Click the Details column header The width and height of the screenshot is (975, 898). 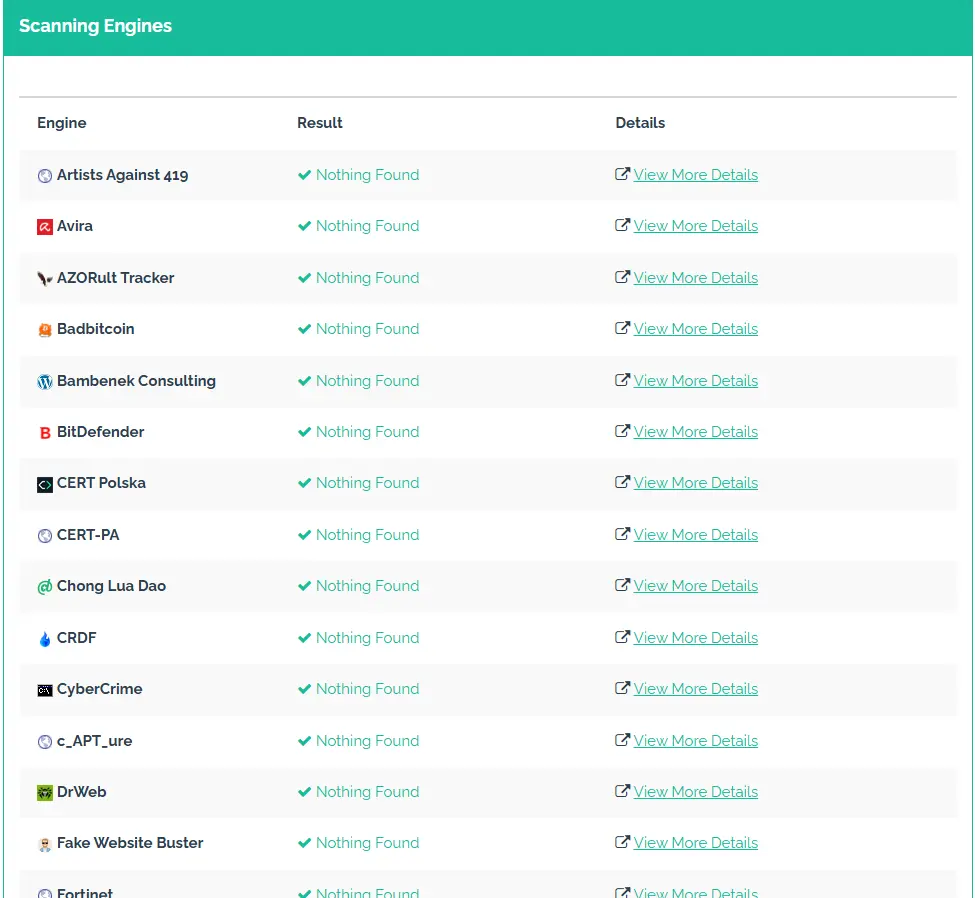(x=640, y=123)
